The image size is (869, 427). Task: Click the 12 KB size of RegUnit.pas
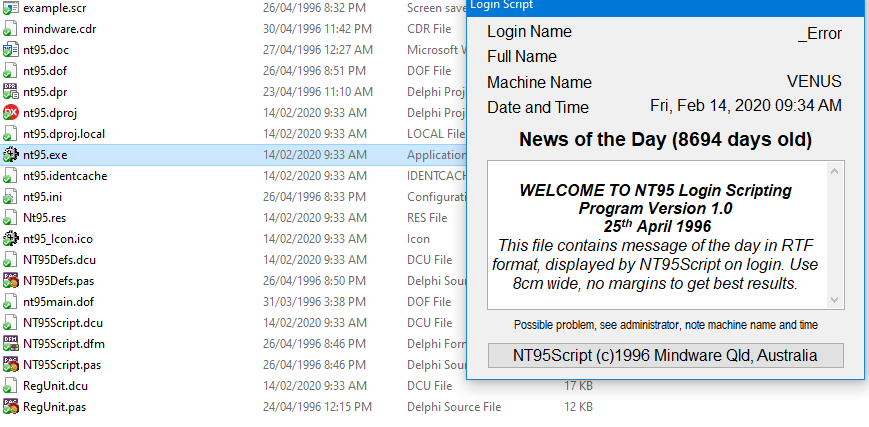579,407
